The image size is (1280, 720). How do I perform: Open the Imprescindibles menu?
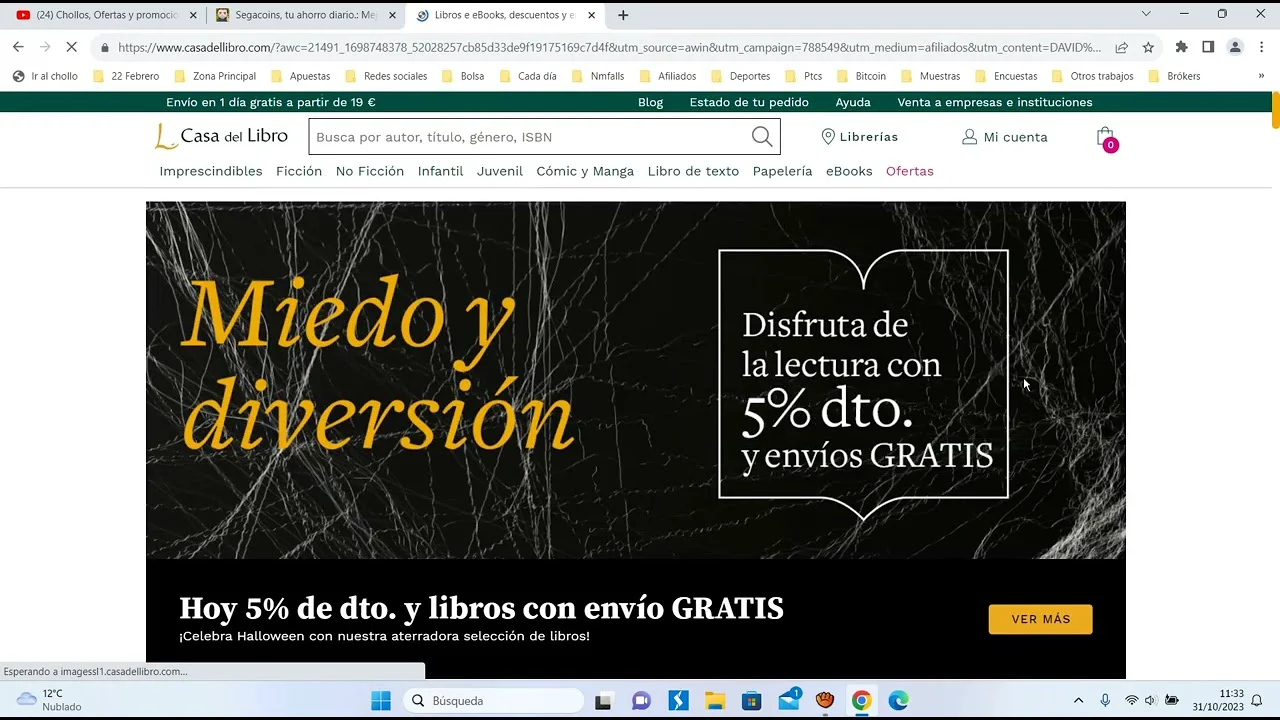tap(211, 171)
